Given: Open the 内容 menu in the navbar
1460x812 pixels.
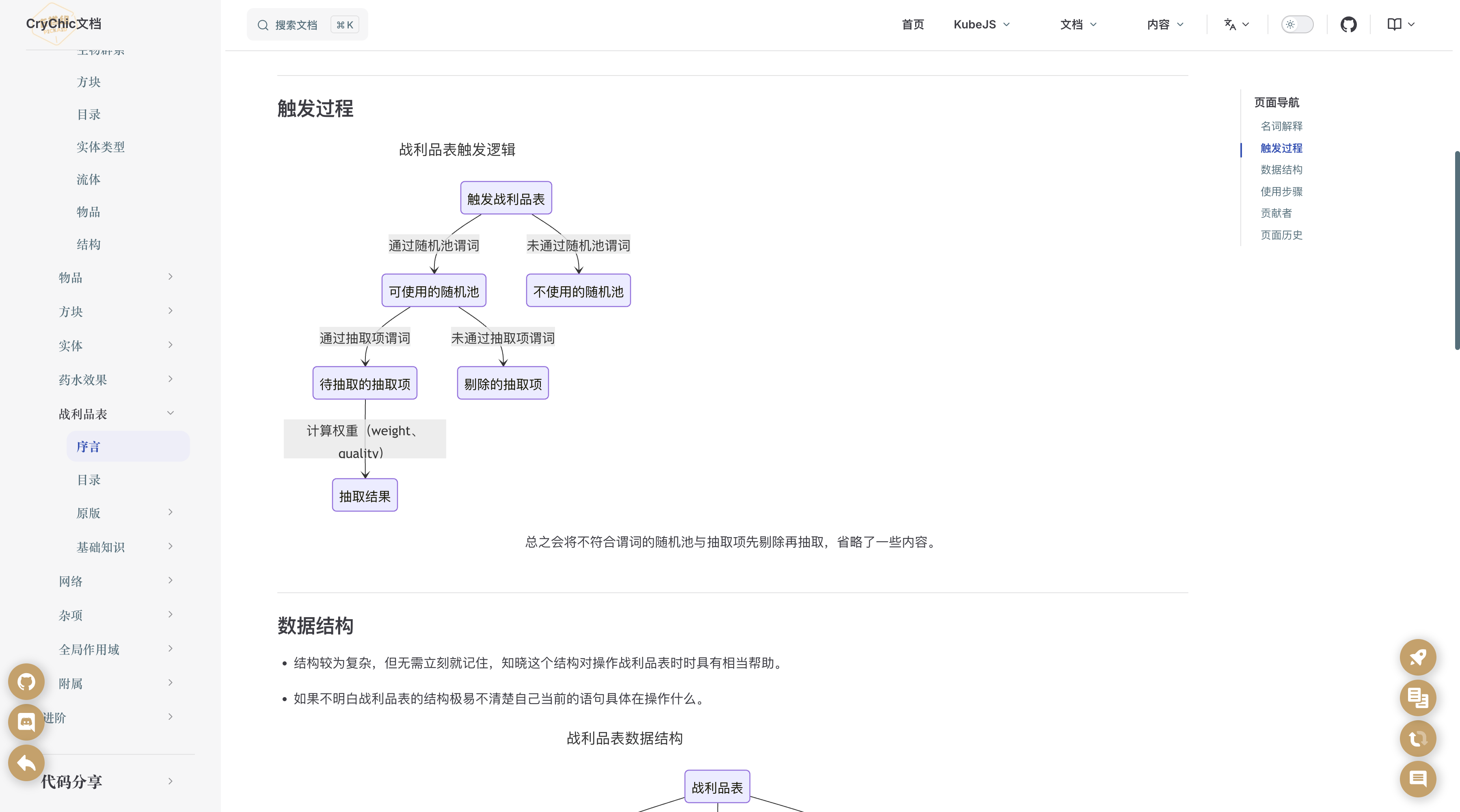Looking at the screenshot, I should tap(1164, 24).
